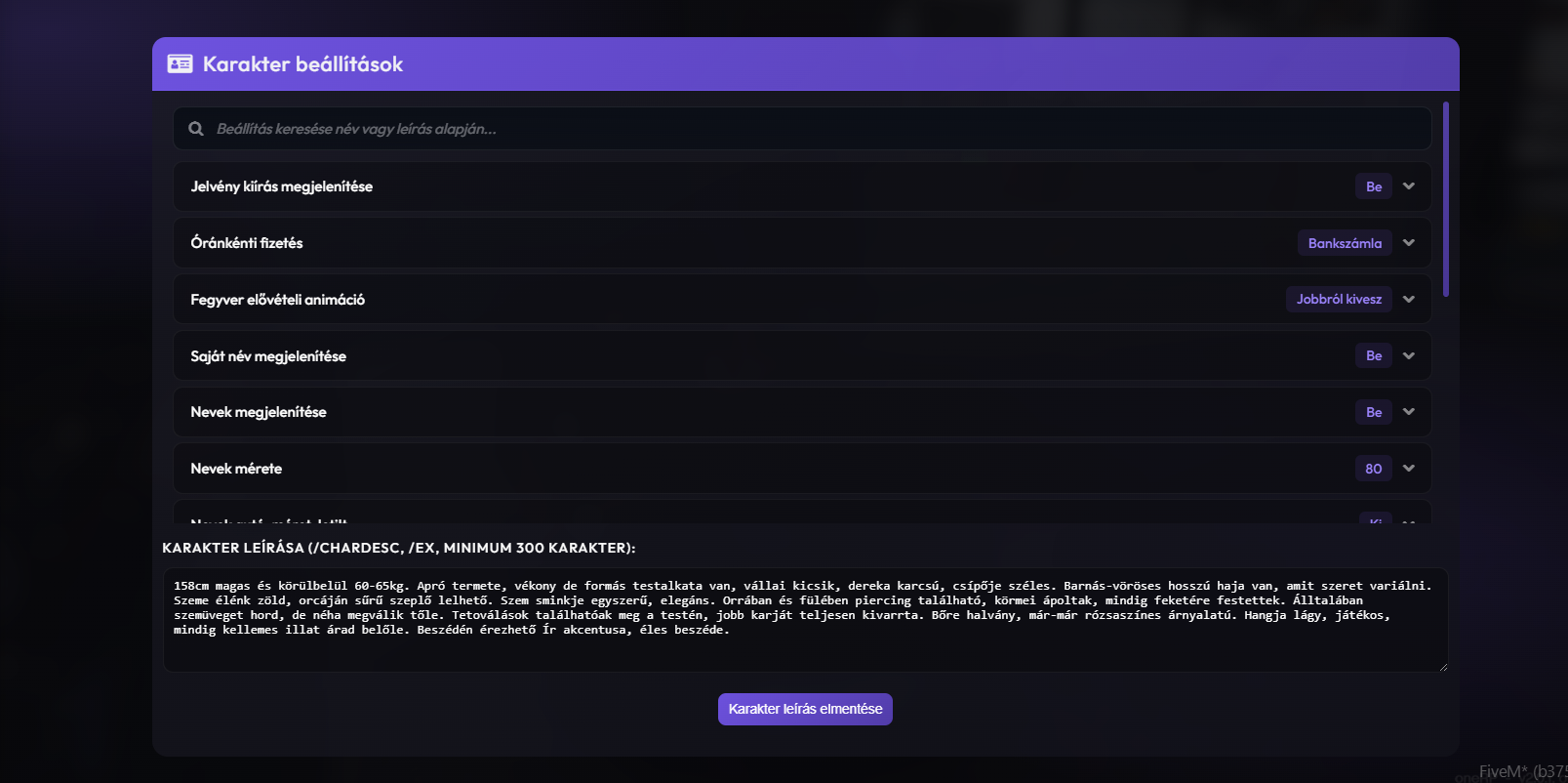Viewport: 1568px width, 783px height.
Task: Save description with Karakter leírás elmentése
Action: [805, 709]
